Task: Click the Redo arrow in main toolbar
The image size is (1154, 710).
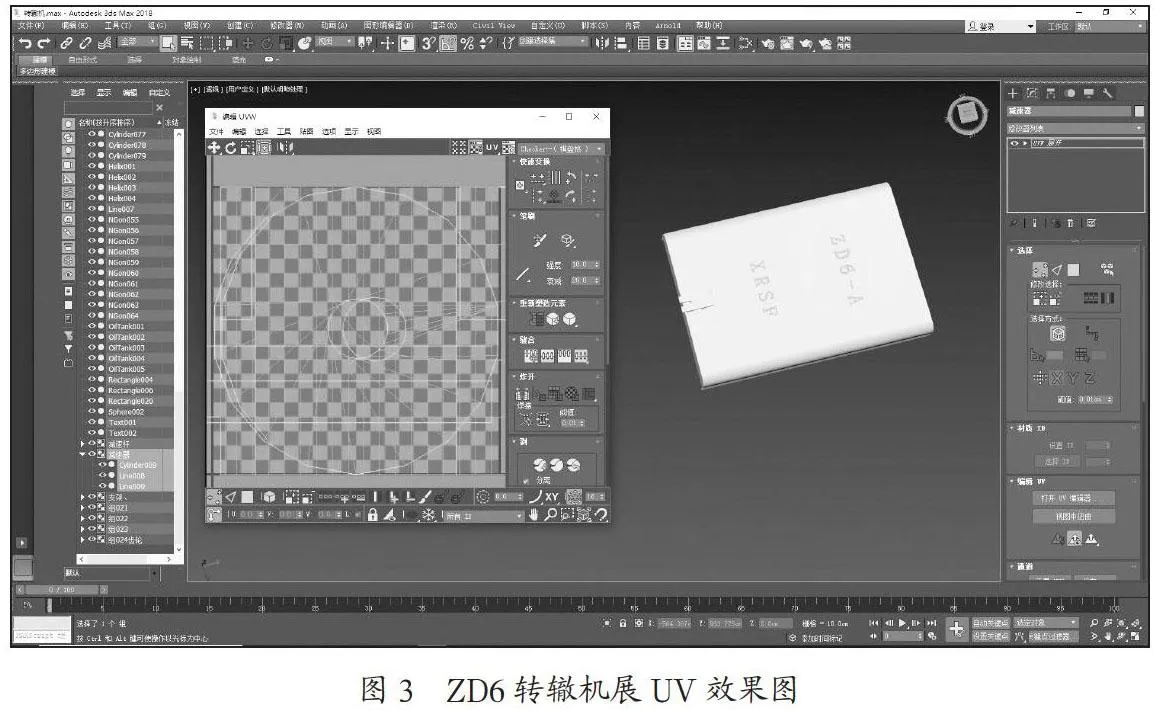Action: point(43,43)
